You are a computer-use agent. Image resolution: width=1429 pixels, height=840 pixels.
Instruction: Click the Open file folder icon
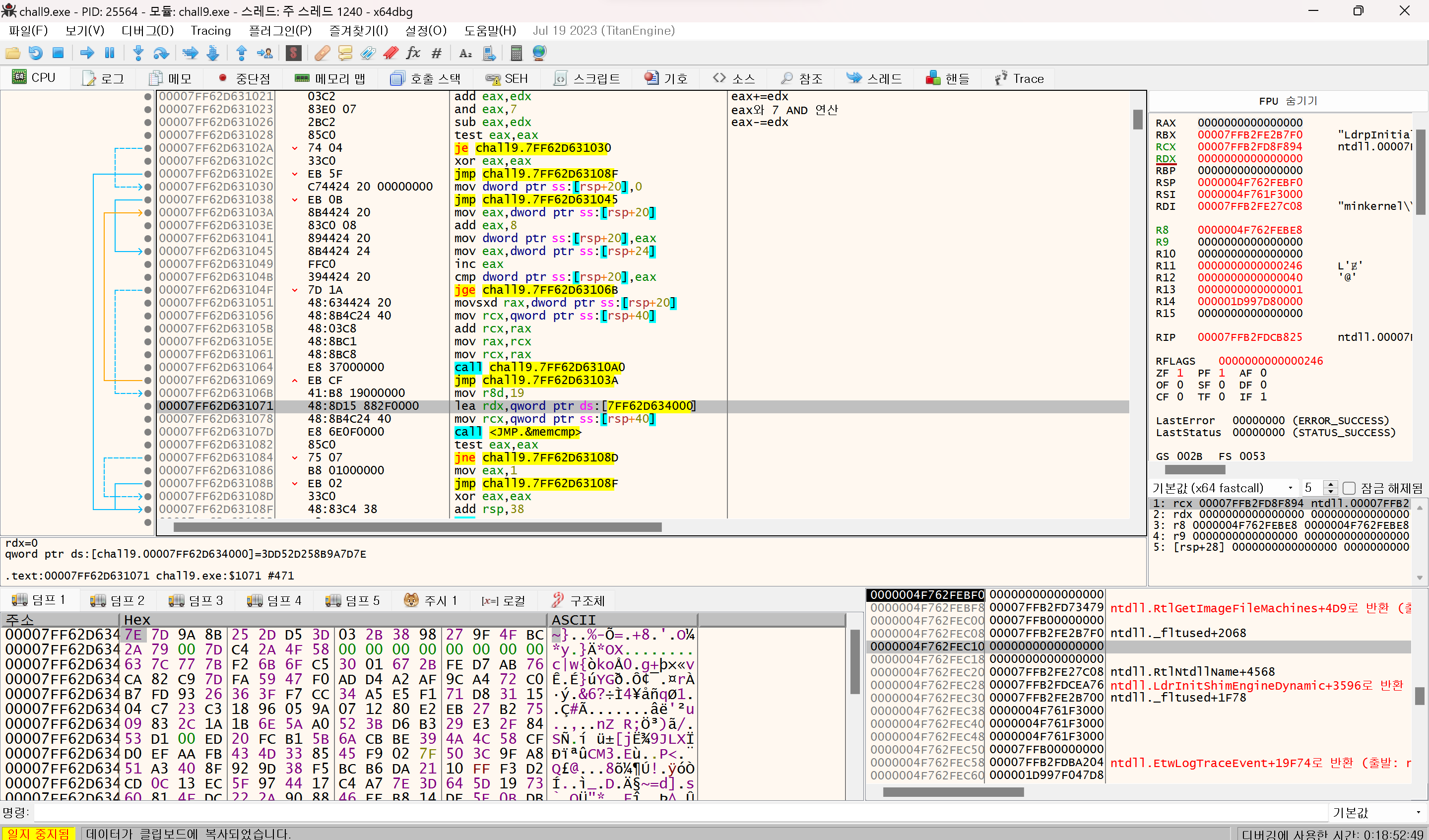(12, 53)
